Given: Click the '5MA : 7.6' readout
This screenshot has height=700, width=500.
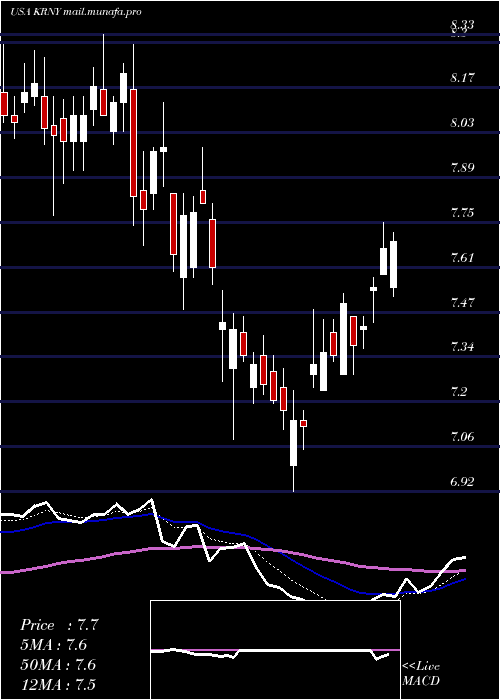Looking at the screenshot, I should point(54,645).
